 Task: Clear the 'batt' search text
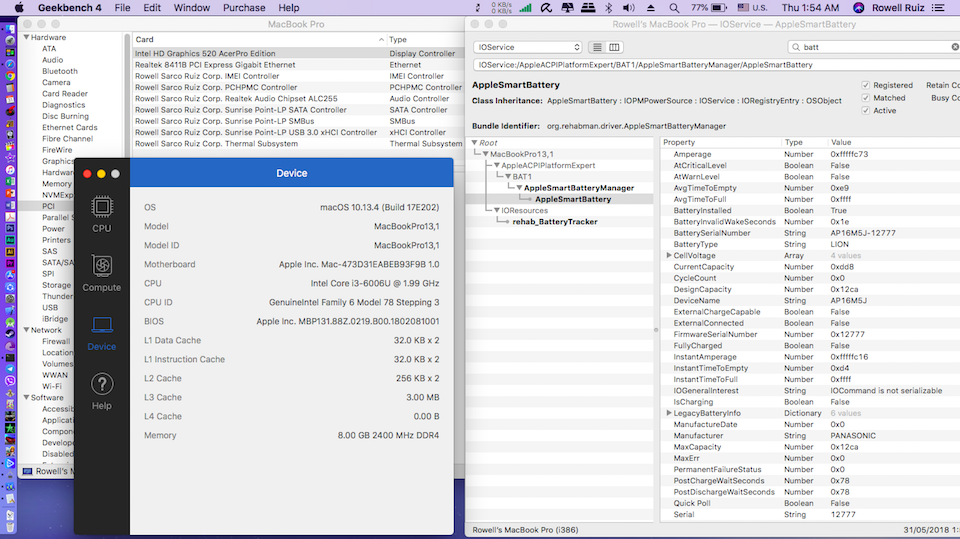pyautogui.click(x=954, y=47)
